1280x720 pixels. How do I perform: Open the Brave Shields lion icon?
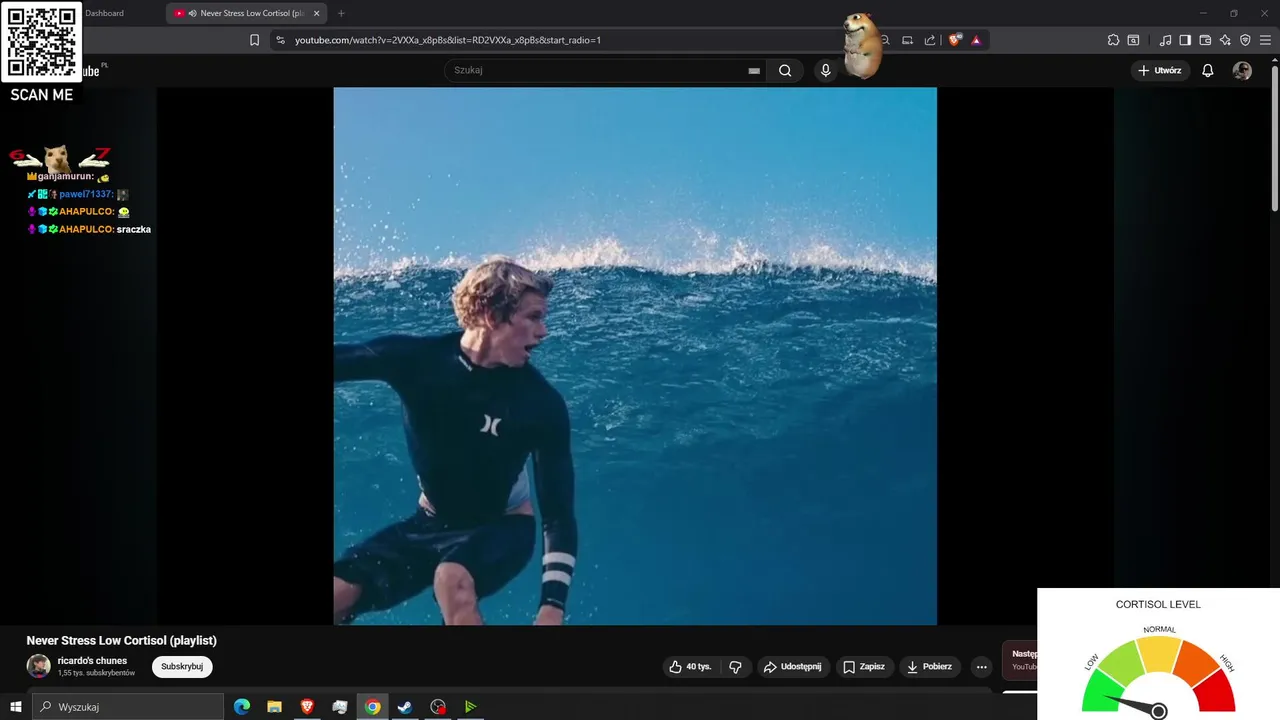coord(955,40)
